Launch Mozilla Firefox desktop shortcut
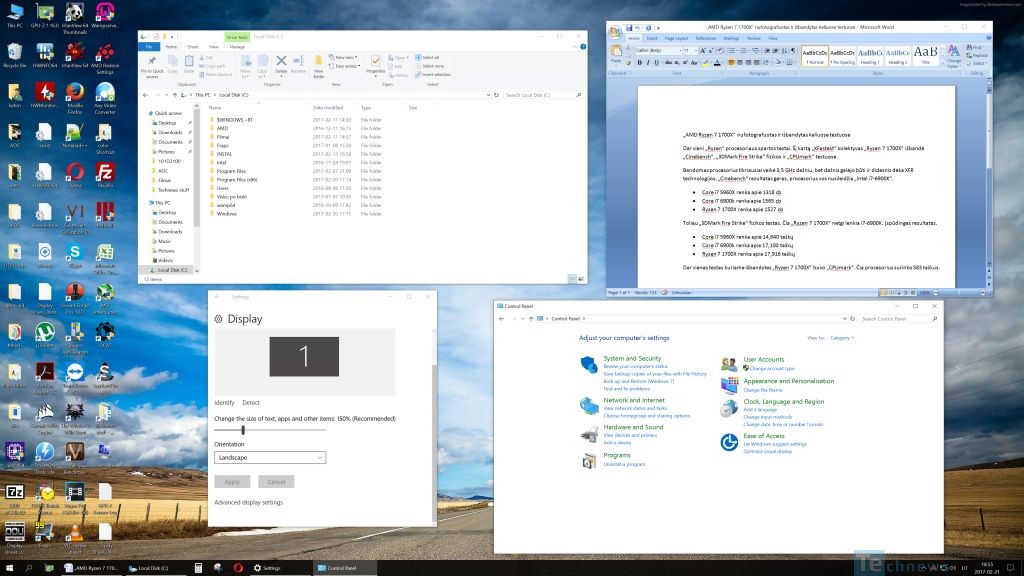Screen dimensions: 1024x576 tap(74, 97)
